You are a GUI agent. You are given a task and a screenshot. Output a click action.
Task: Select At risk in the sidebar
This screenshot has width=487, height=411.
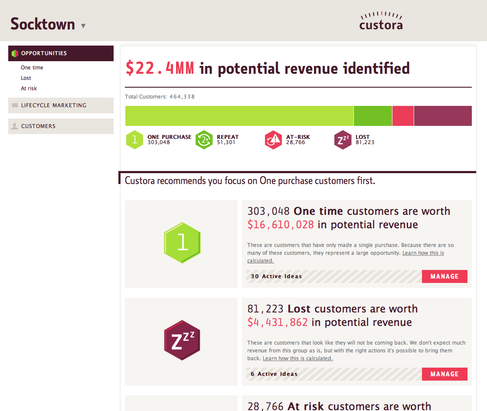click(x=29, y=88)
